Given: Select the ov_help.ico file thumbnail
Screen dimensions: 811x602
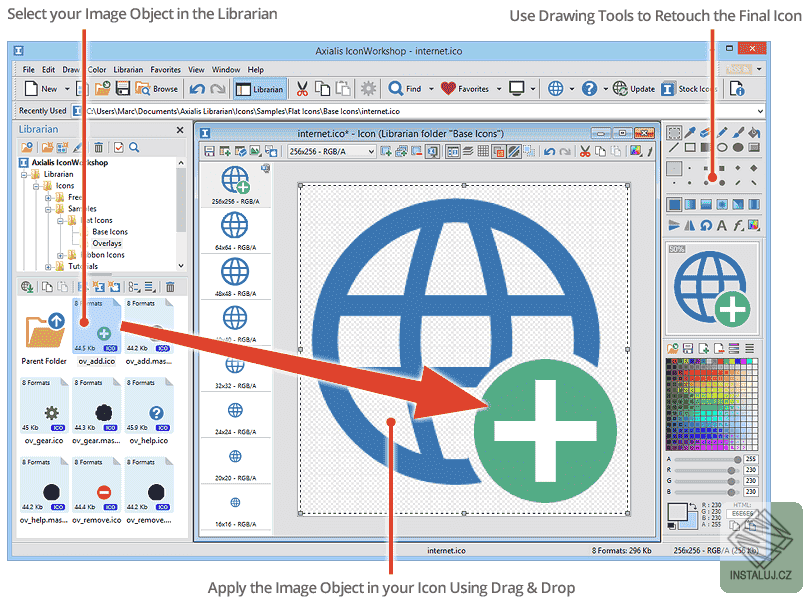Looking at the screenshot, I should pyautogui.click(x=149, y=412).
